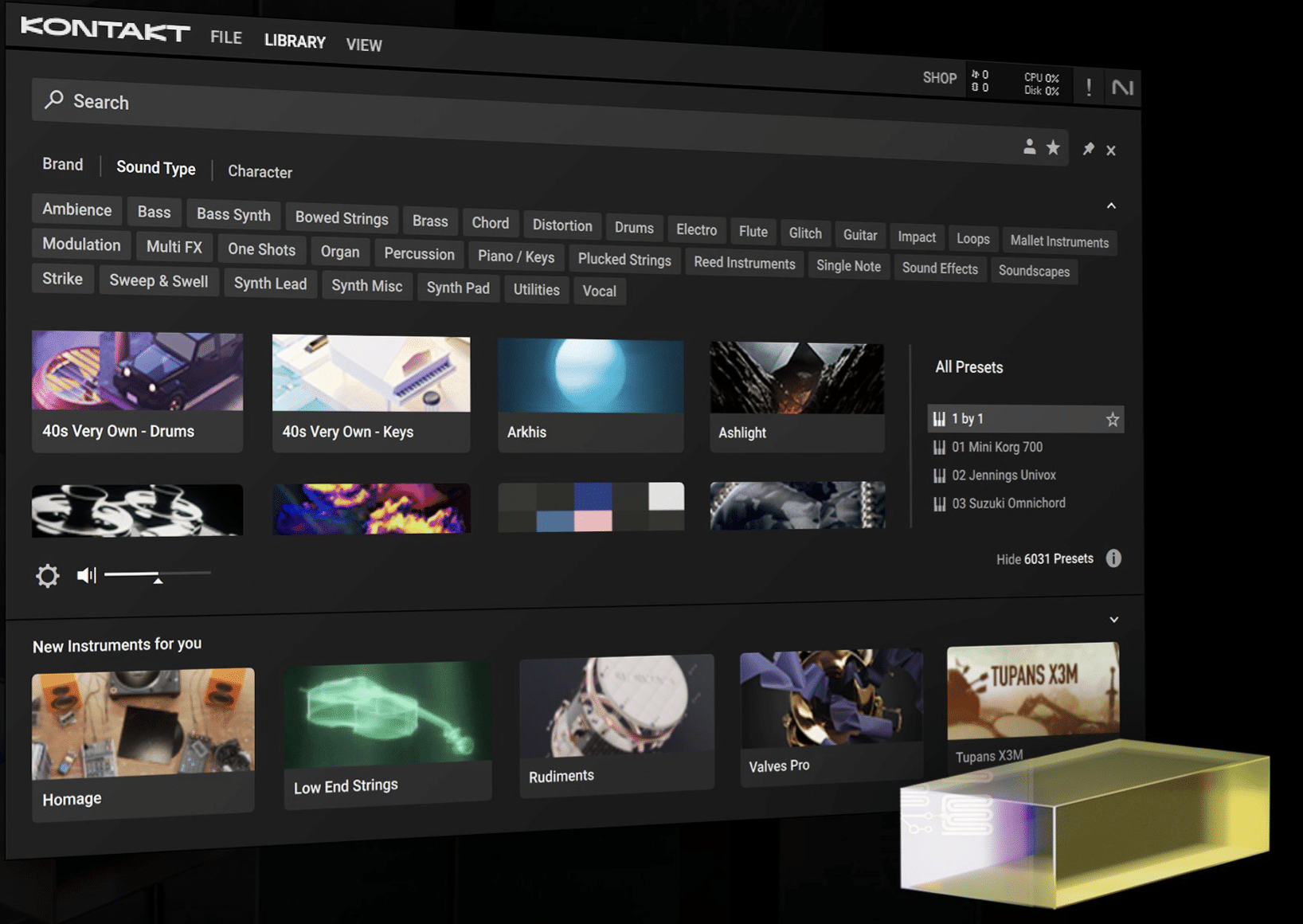Select the Vocal tag

click(x=599, y=291)
